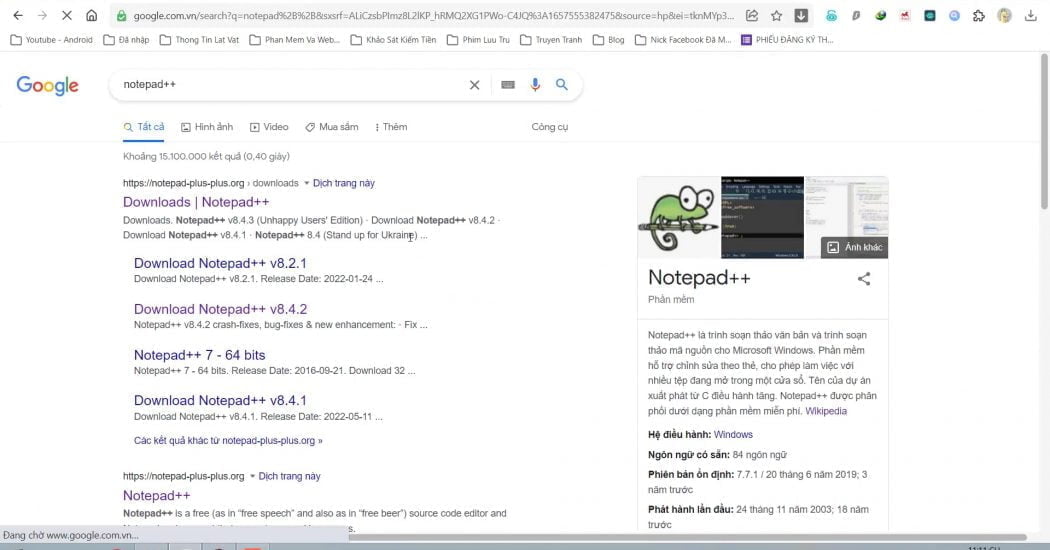Open Download Notepad++ v8.4.1 link
This screenshot has width=1050, height=550.
pos(220,401)
